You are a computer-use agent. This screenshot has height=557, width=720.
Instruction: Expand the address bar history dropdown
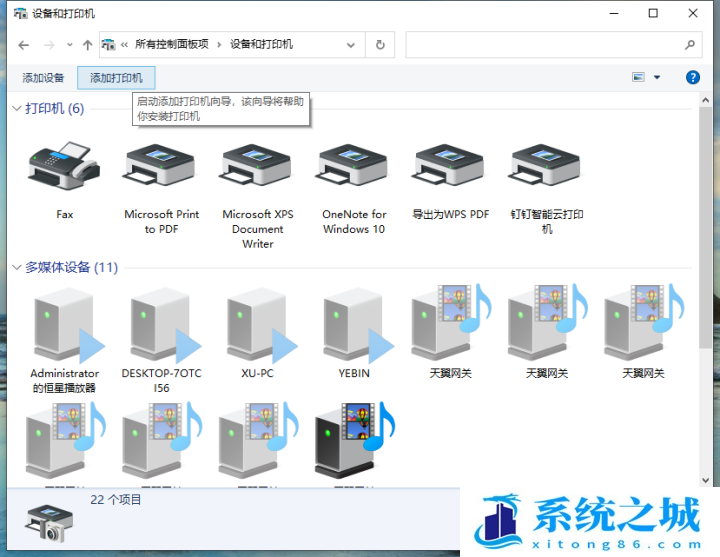(351, 45)
